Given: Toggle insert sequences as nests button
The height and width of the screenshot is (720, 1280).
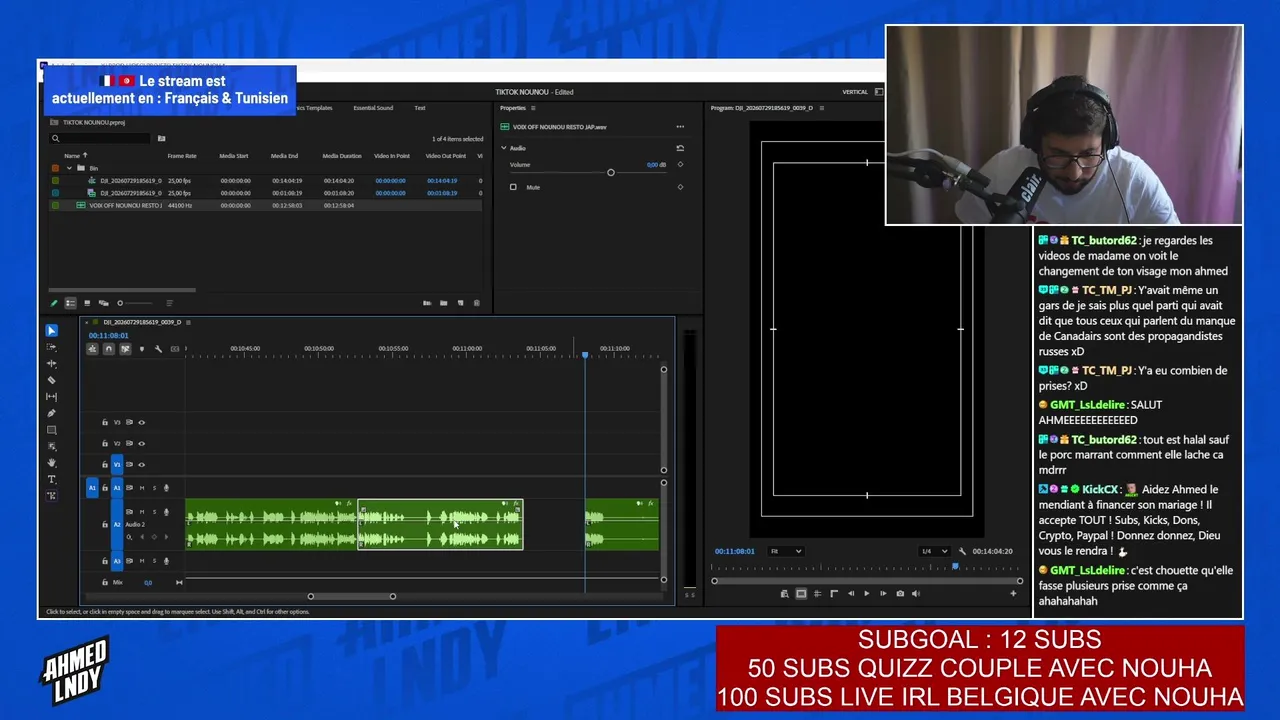Looking at the screenshot, I should point(92,349).
